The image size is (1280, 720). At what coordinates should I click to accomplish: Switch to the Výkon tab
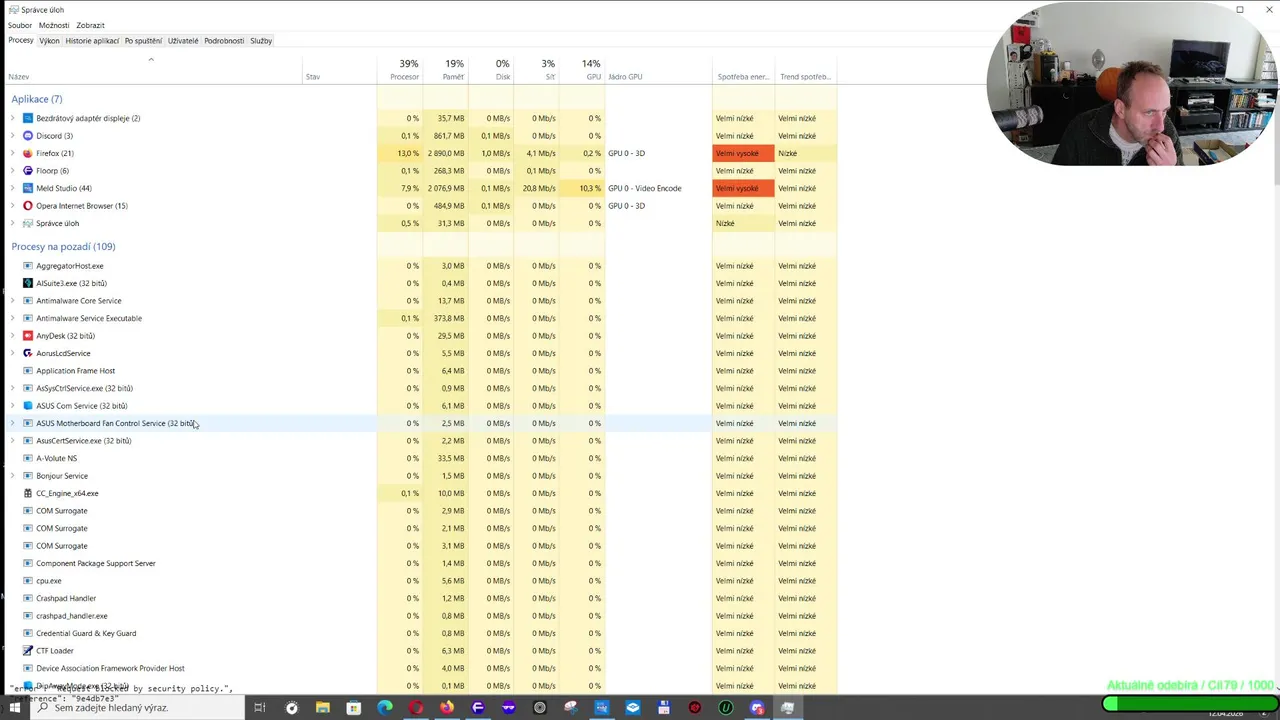click(49, 41)
